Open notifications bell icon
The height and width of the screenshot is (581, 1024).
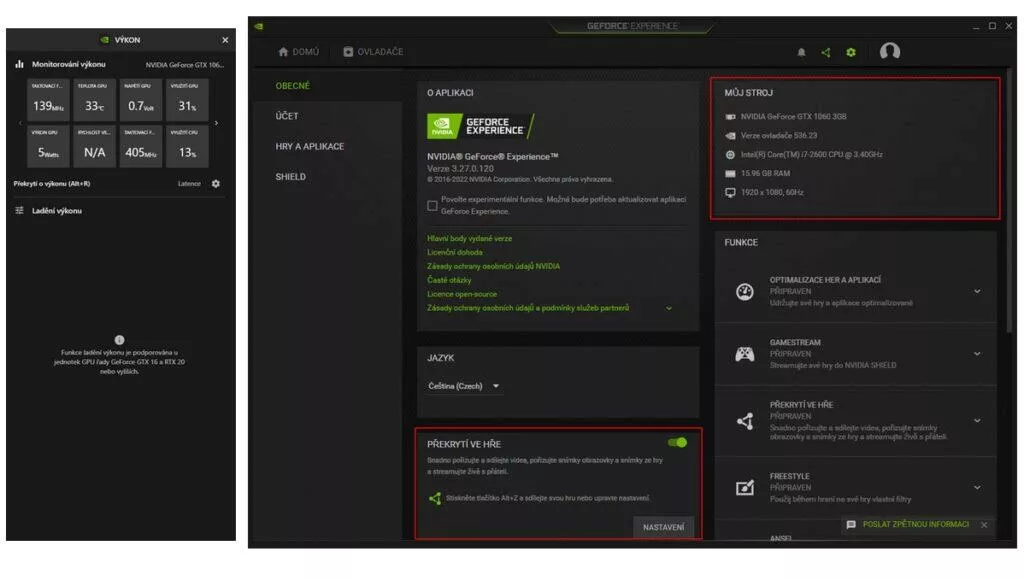pos(801,52)
